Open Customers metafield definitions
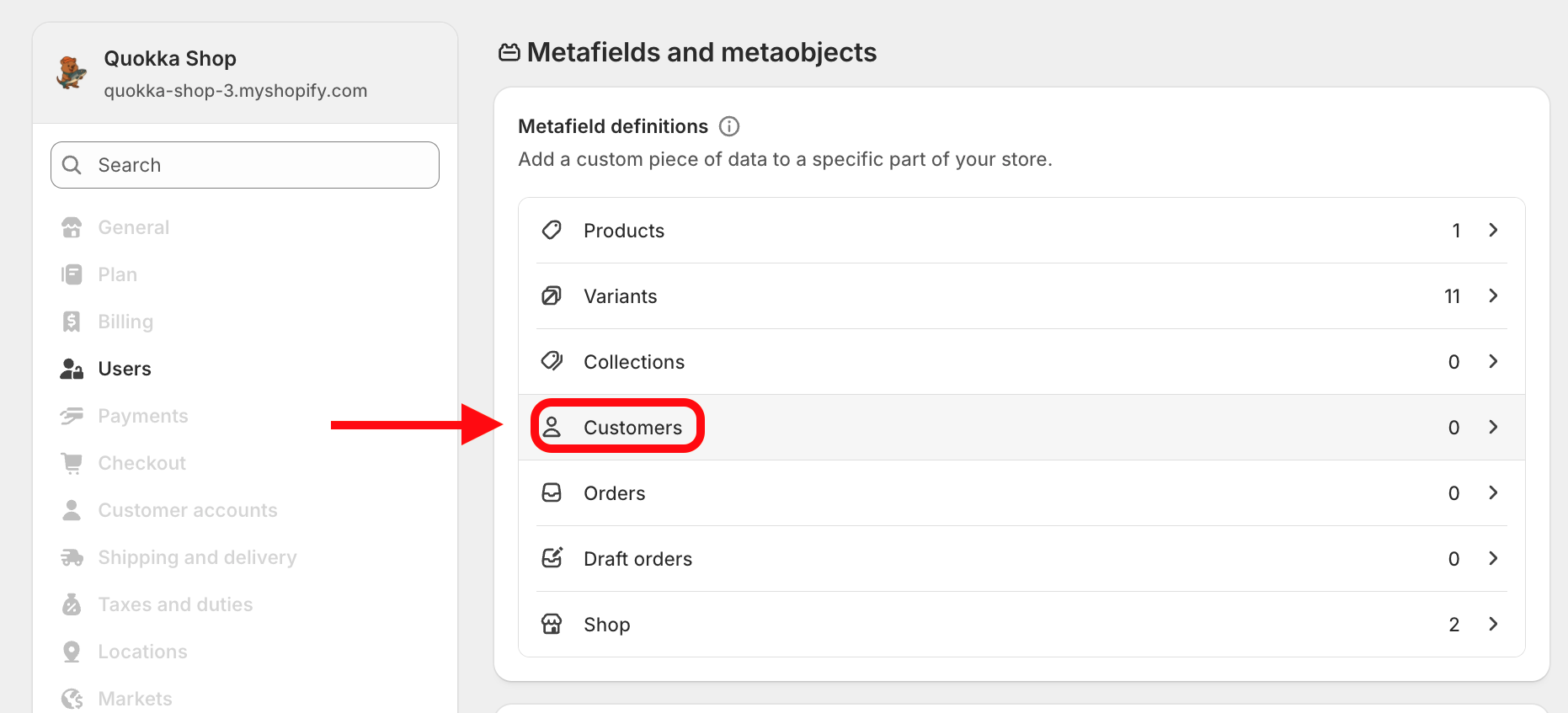Screen dimensions: 1568x713 [x=632, y=428]
